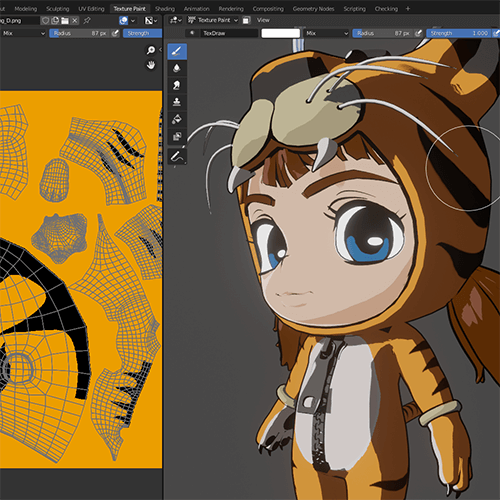This screenshot has width=500, height=500.
Task: Click the image editor zoom magnifier icon
Action: 151,50
